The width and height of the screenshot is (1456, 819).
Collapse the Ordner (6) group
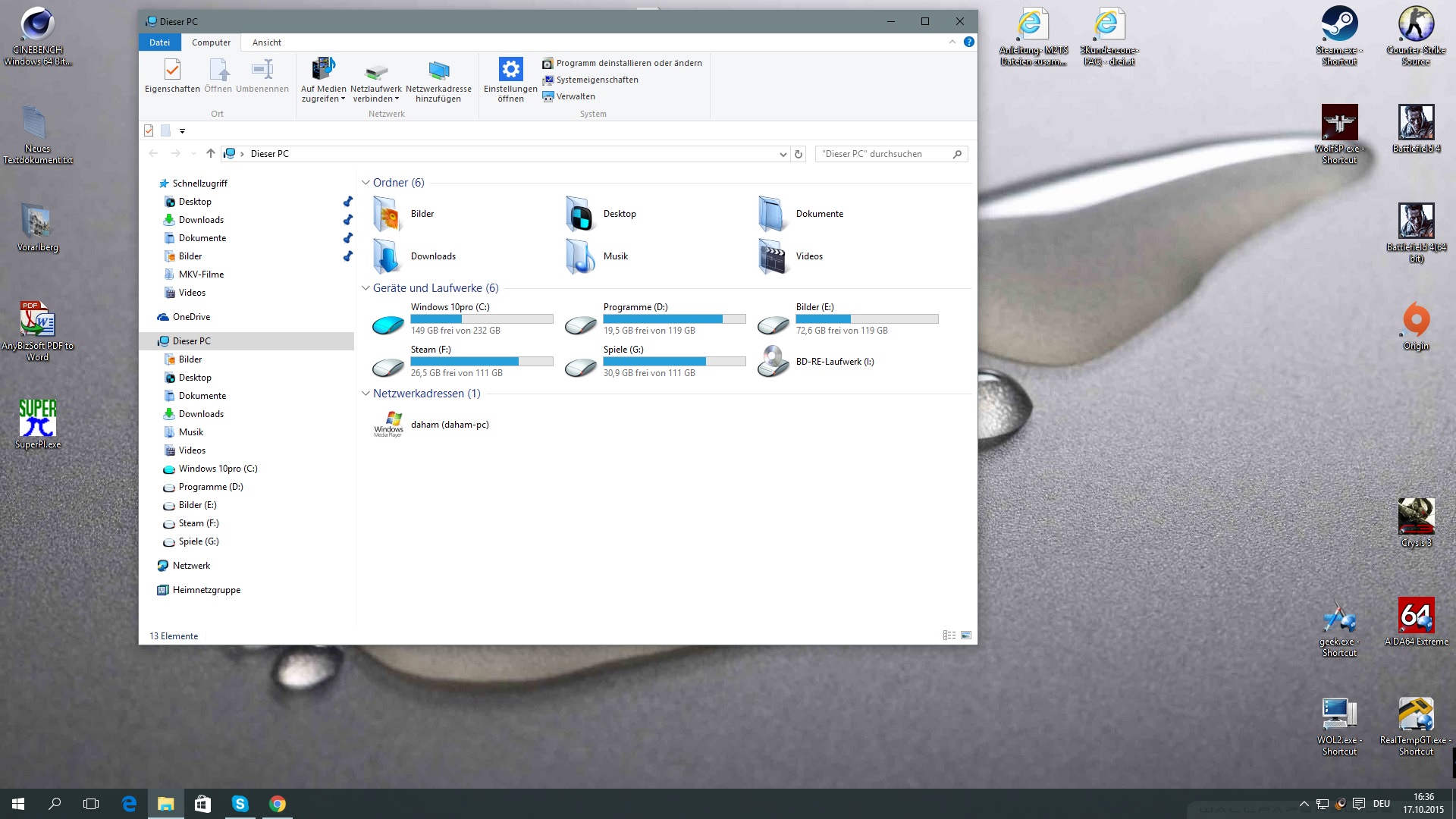(x=366, y=183)
